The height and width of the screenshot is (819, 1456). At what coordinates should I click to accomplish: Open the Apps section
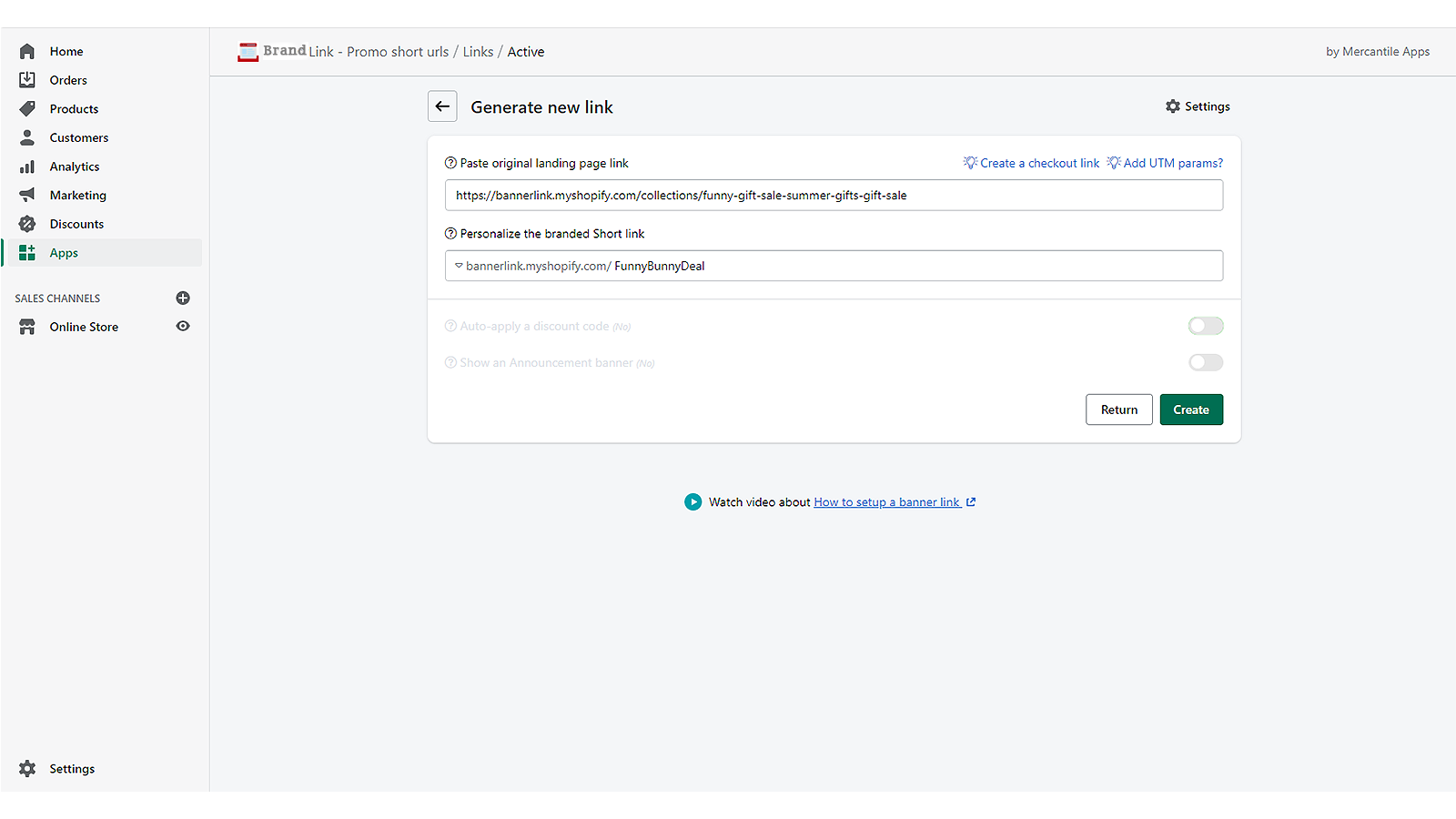tap(63, 252)
